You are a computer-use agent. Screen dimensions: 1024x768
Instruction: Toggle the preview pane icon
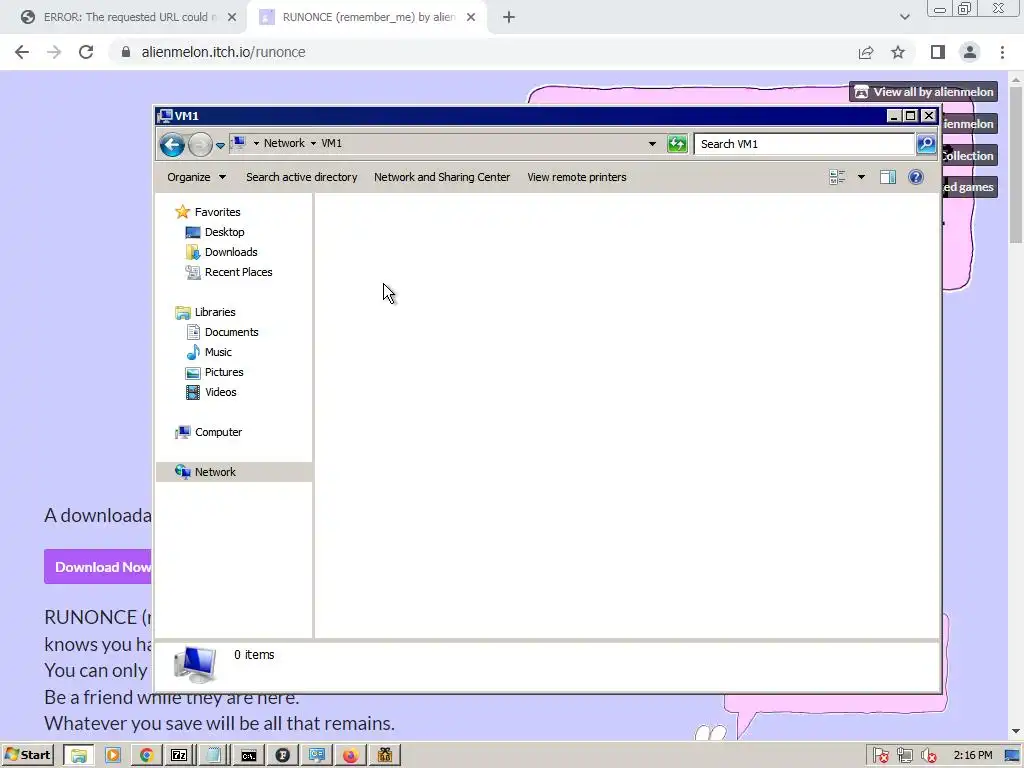(x=888, y=177)
